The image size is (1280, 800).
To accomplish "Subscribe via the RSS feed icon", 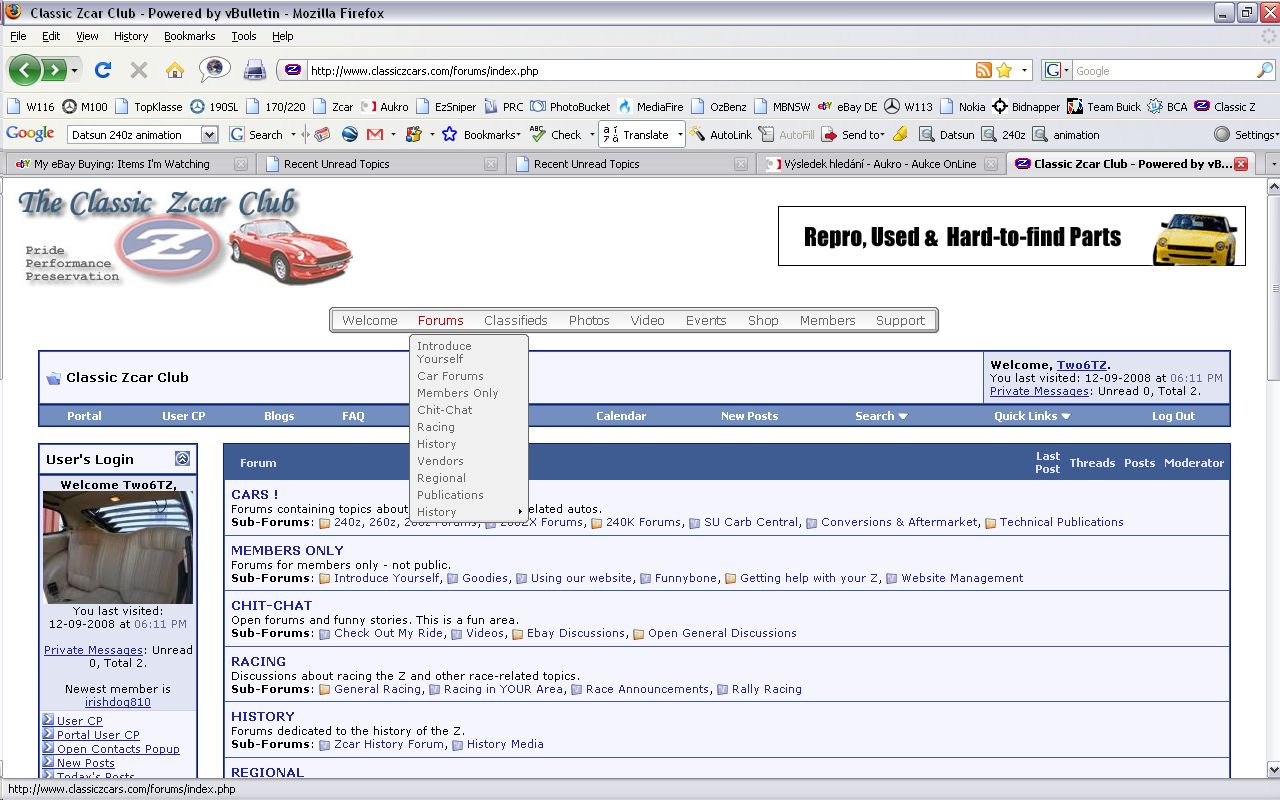I will click(x=984, y=71).
